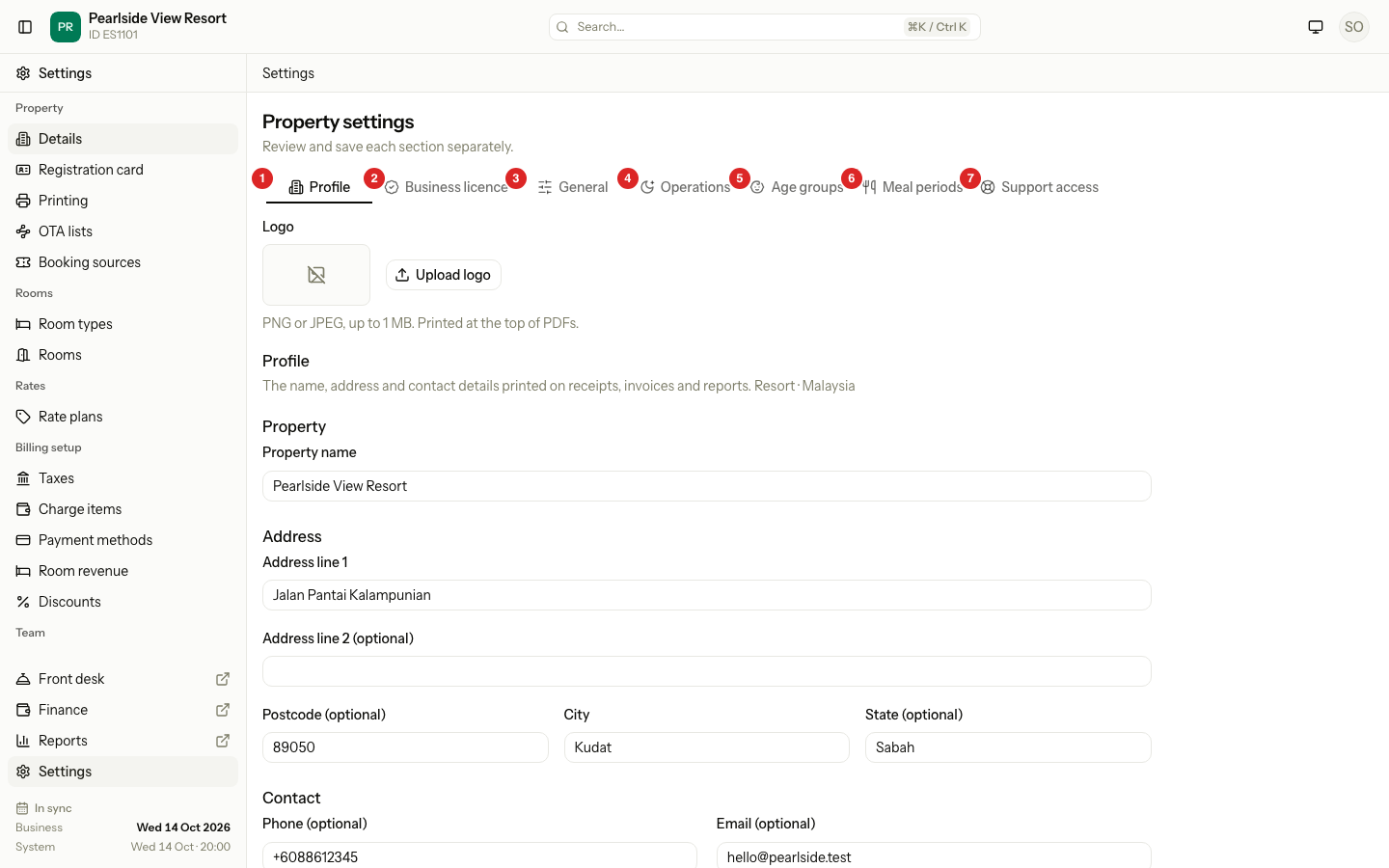Collapse the sidebar using the panel toggle icon
Image resolution: width=1389 pixels, height=868 pixels.
pos(26,27)
